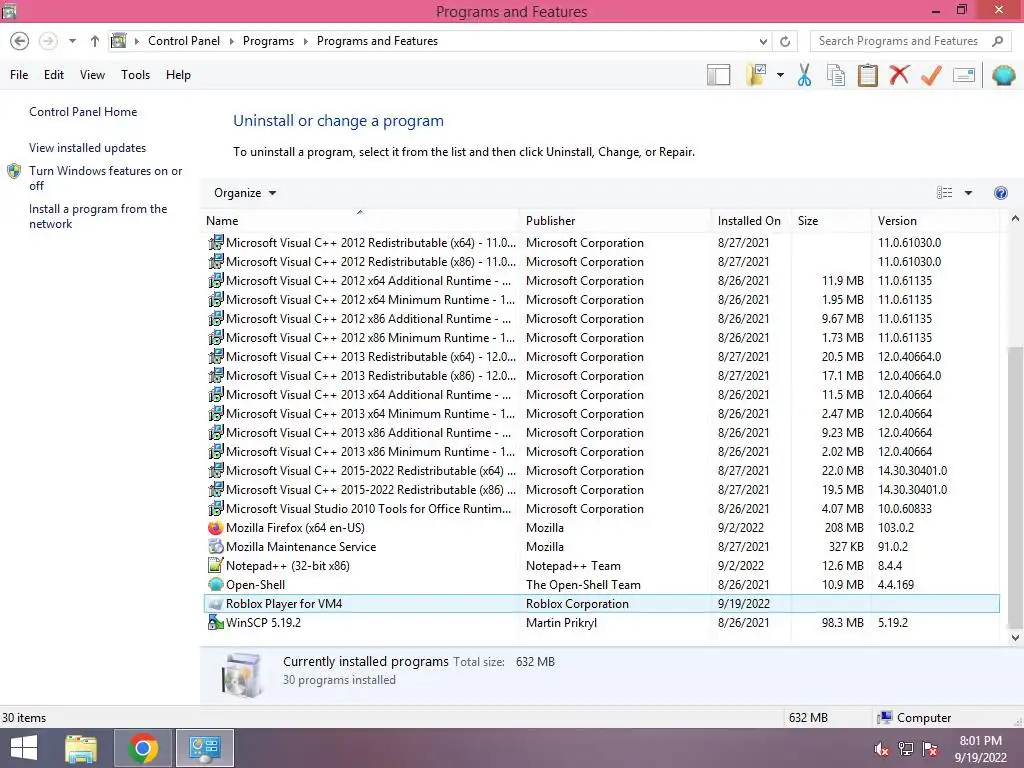Select Mozilla Maintenance Service row
The width and height of the screenshot is (1024, 768).
coord(601,547)
